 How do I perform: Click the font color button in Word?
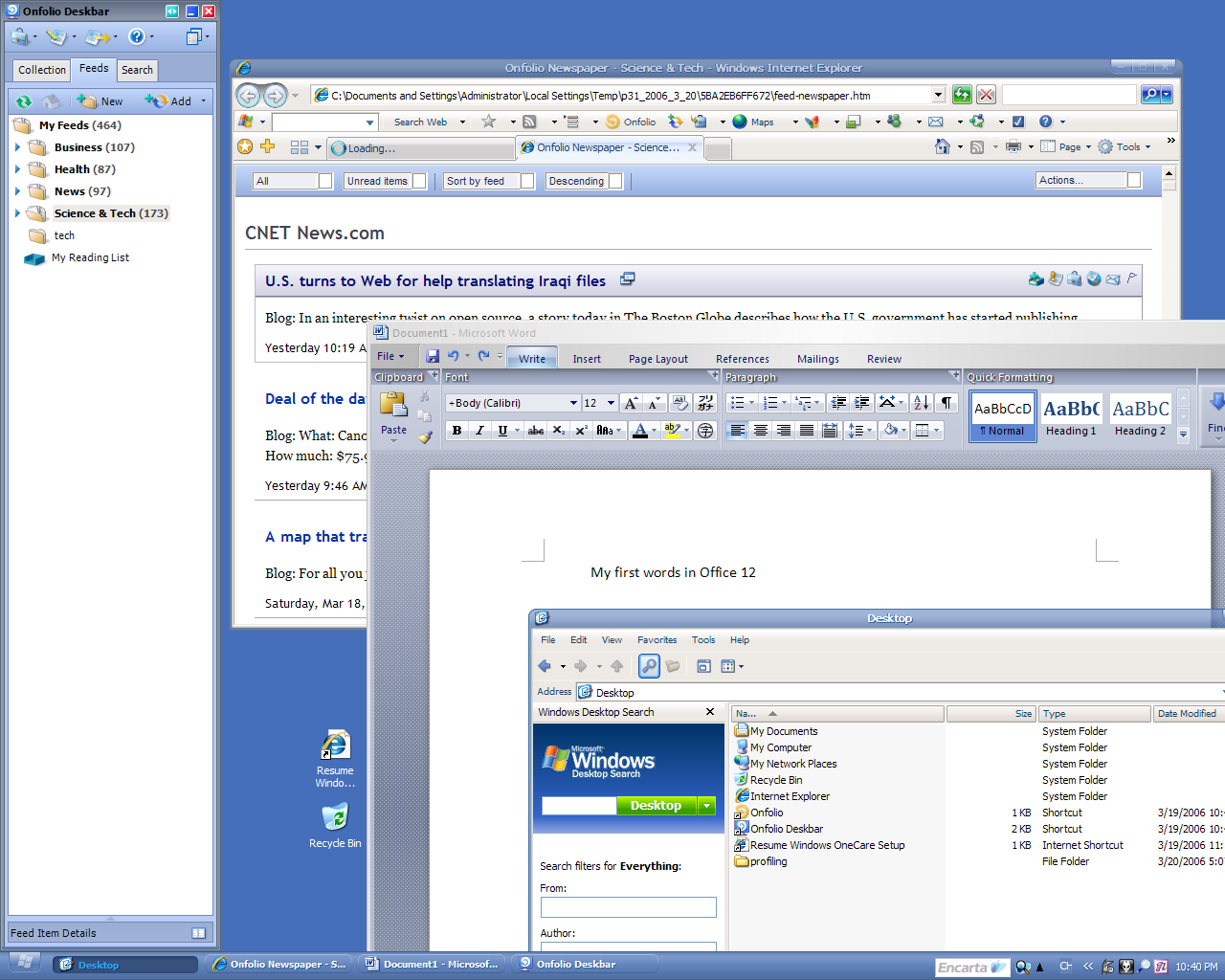(x=640, y=431)
